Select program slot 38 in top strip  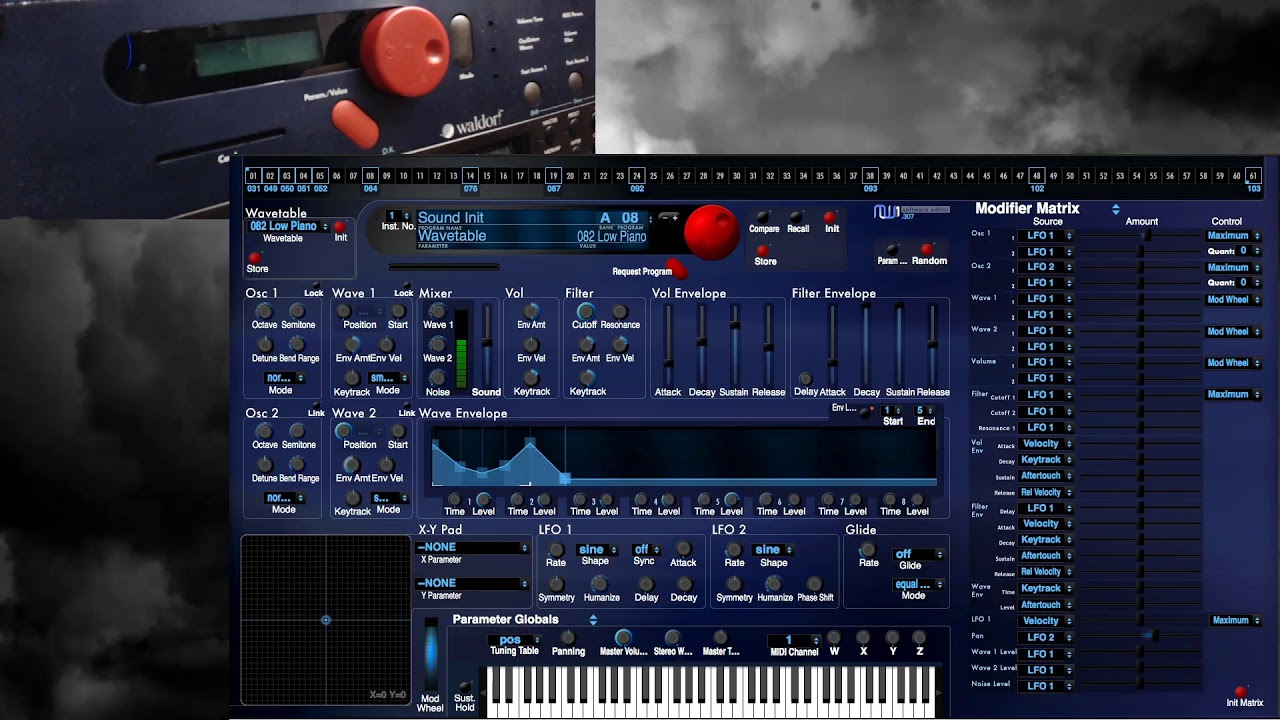pos(870,176)
